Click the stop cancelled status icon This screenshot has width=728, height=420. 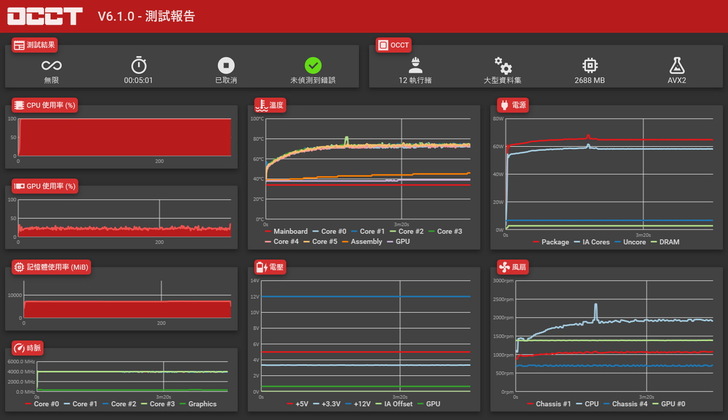[x=226, y=65]
